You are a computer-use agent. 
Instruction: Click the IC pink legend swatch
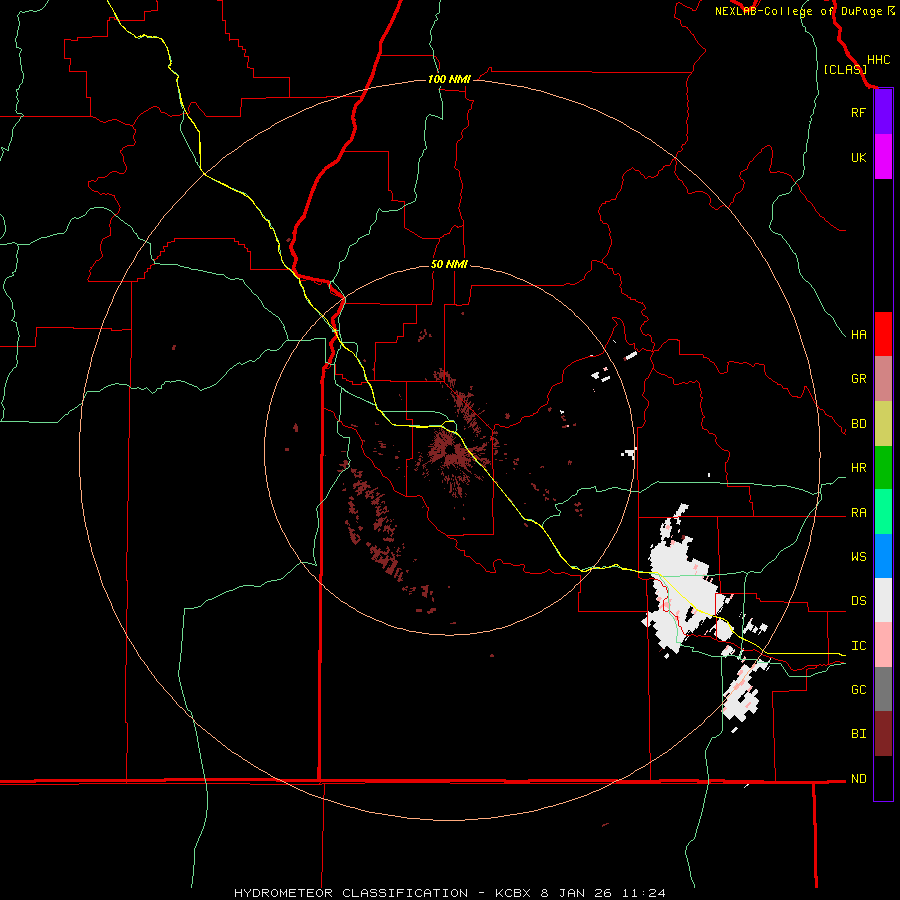(x=883, y=645)
